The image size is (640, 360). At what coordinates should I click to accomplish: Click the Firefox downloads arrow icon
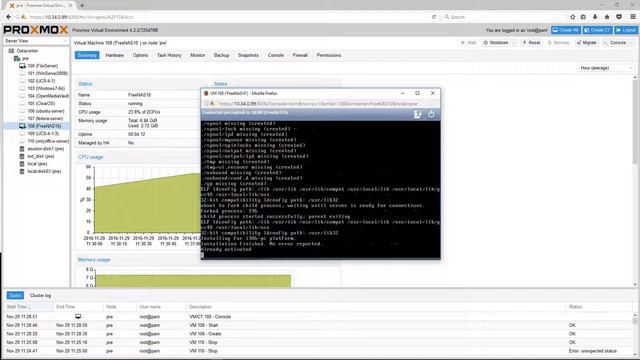click(x=595, y=17)
